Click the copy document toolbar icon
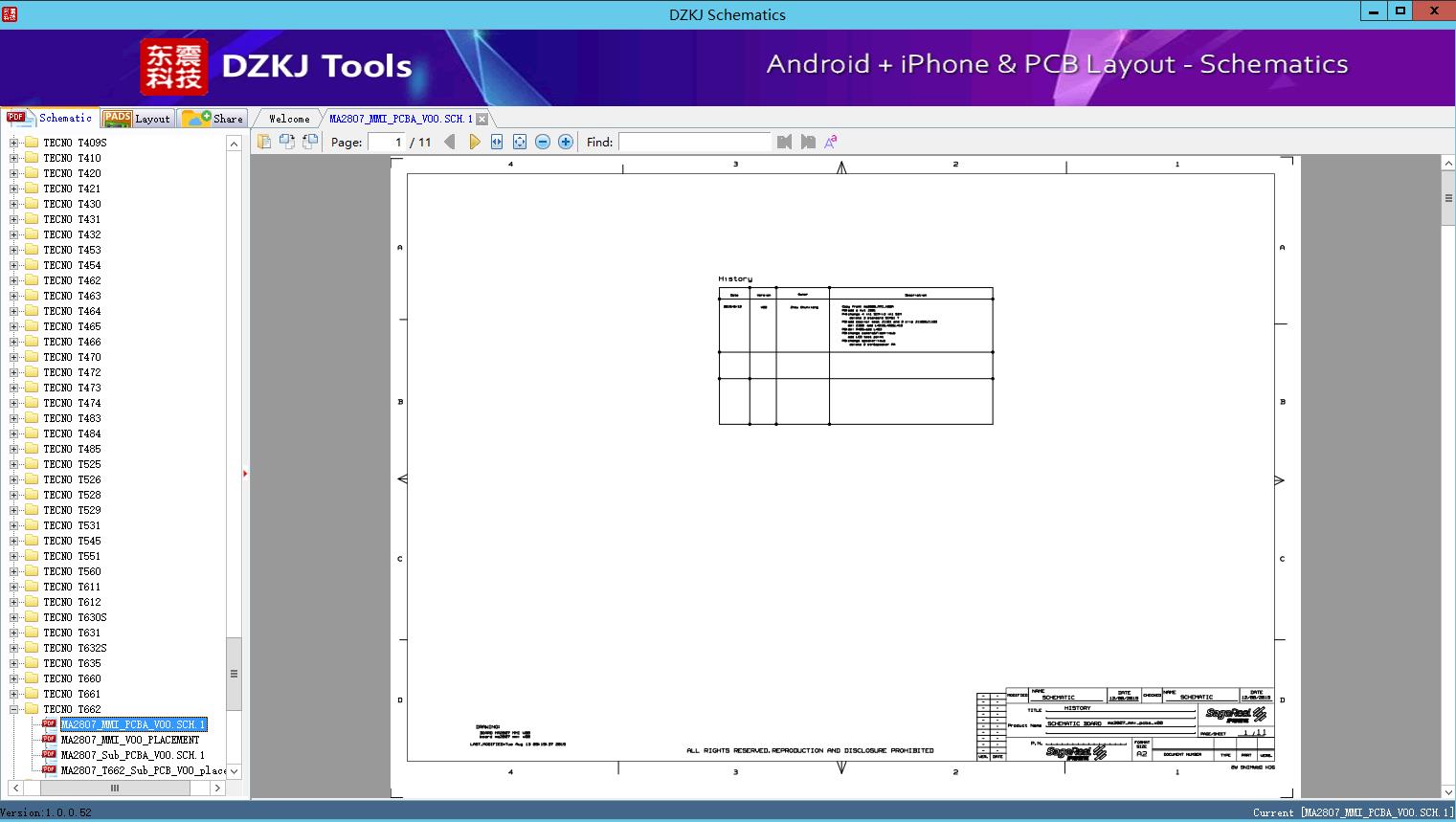 (263, 142)
